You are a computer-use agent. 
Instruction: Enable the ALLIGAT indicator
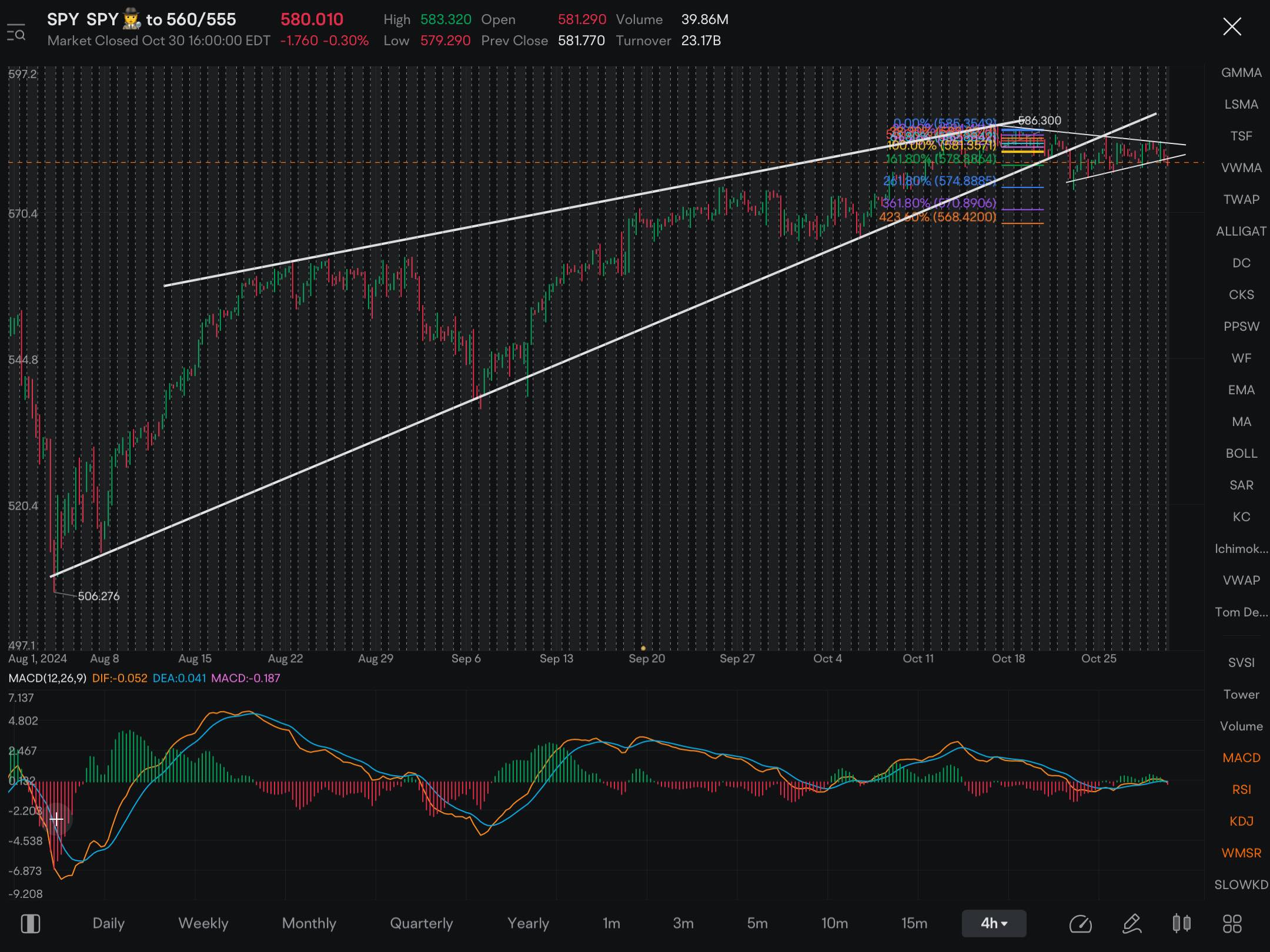pyautogui.click(x=1241, y=232)
